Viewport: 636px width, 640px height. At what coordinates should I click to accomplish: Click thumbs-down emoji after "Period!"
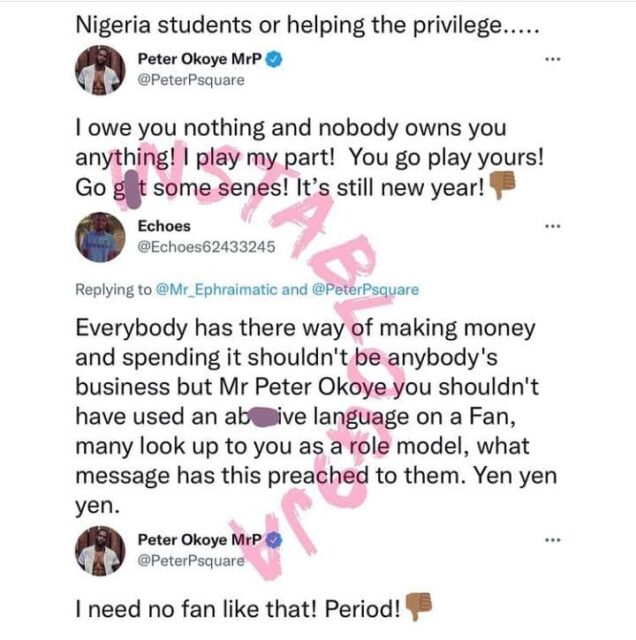pyautogui.click(x=418, y=607)
